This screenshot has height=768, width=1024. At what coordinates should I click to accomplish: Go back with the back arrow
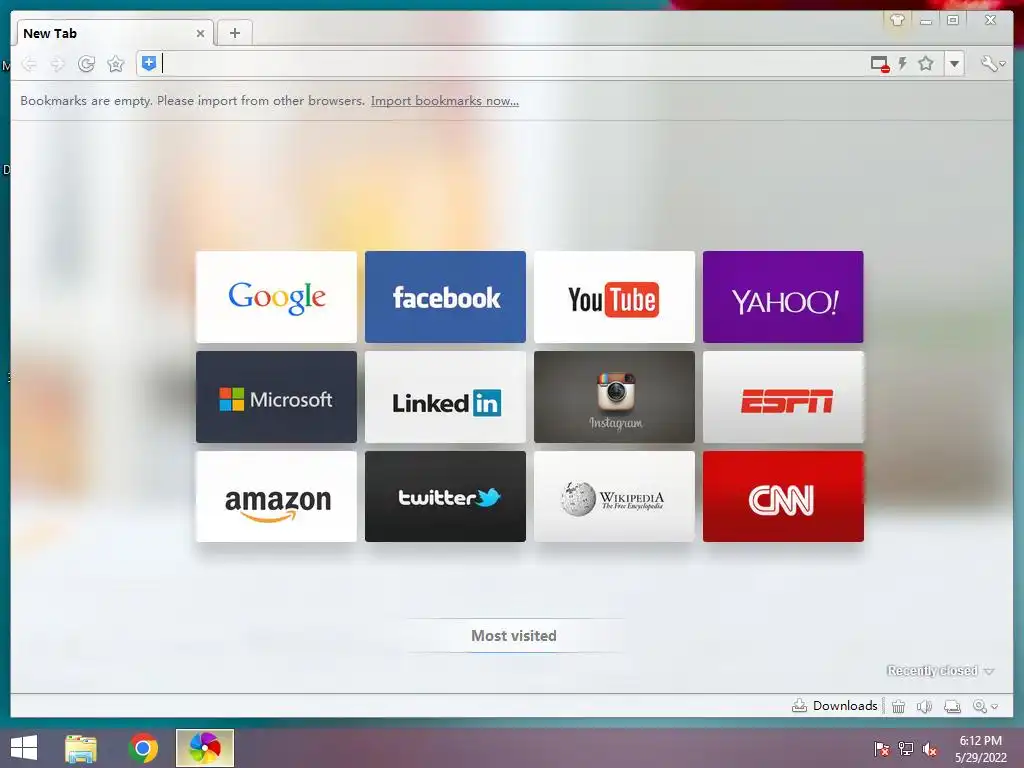click(29, 63)
